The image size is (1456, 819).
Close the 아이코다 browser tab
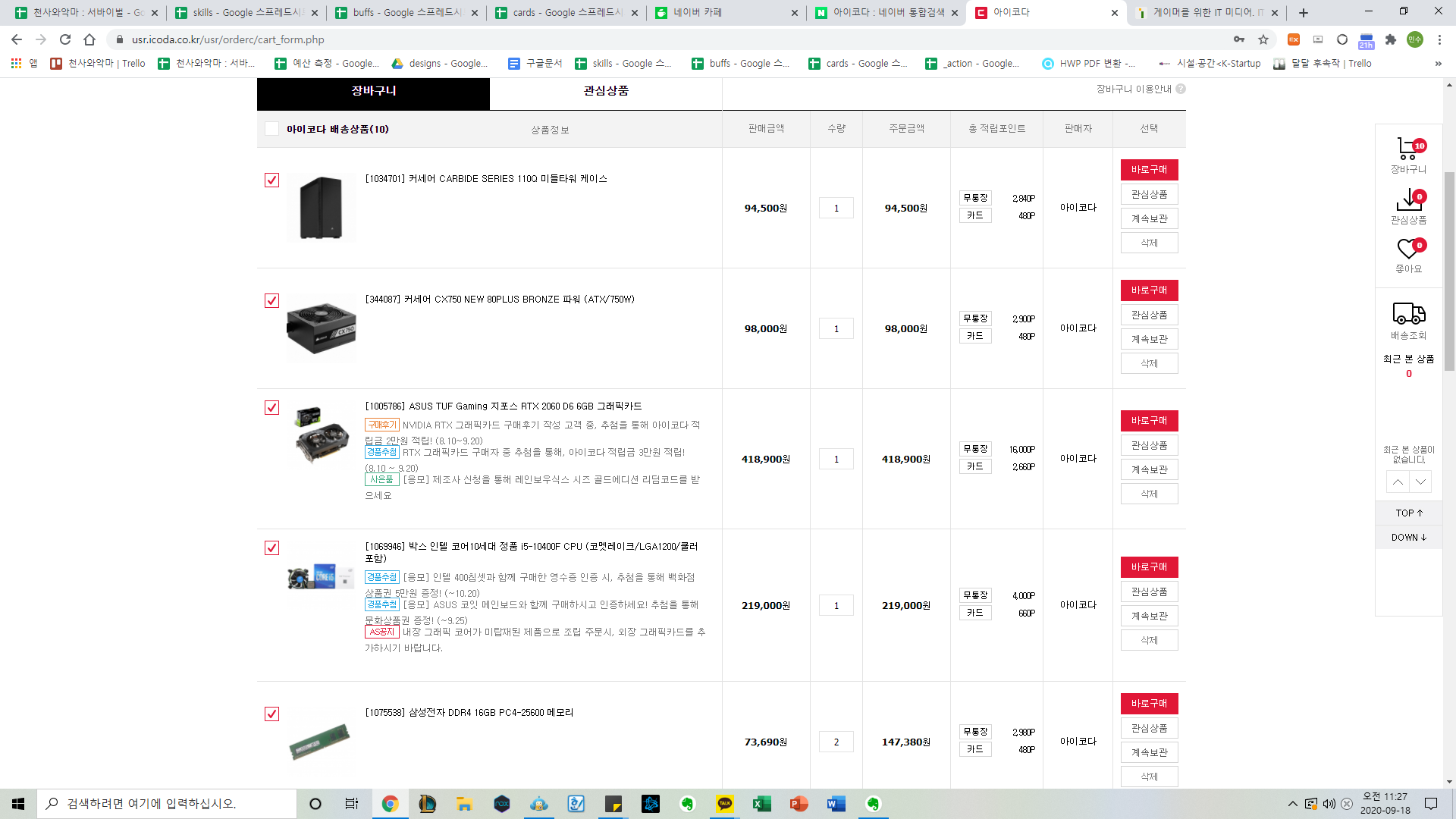[1114, 13]
